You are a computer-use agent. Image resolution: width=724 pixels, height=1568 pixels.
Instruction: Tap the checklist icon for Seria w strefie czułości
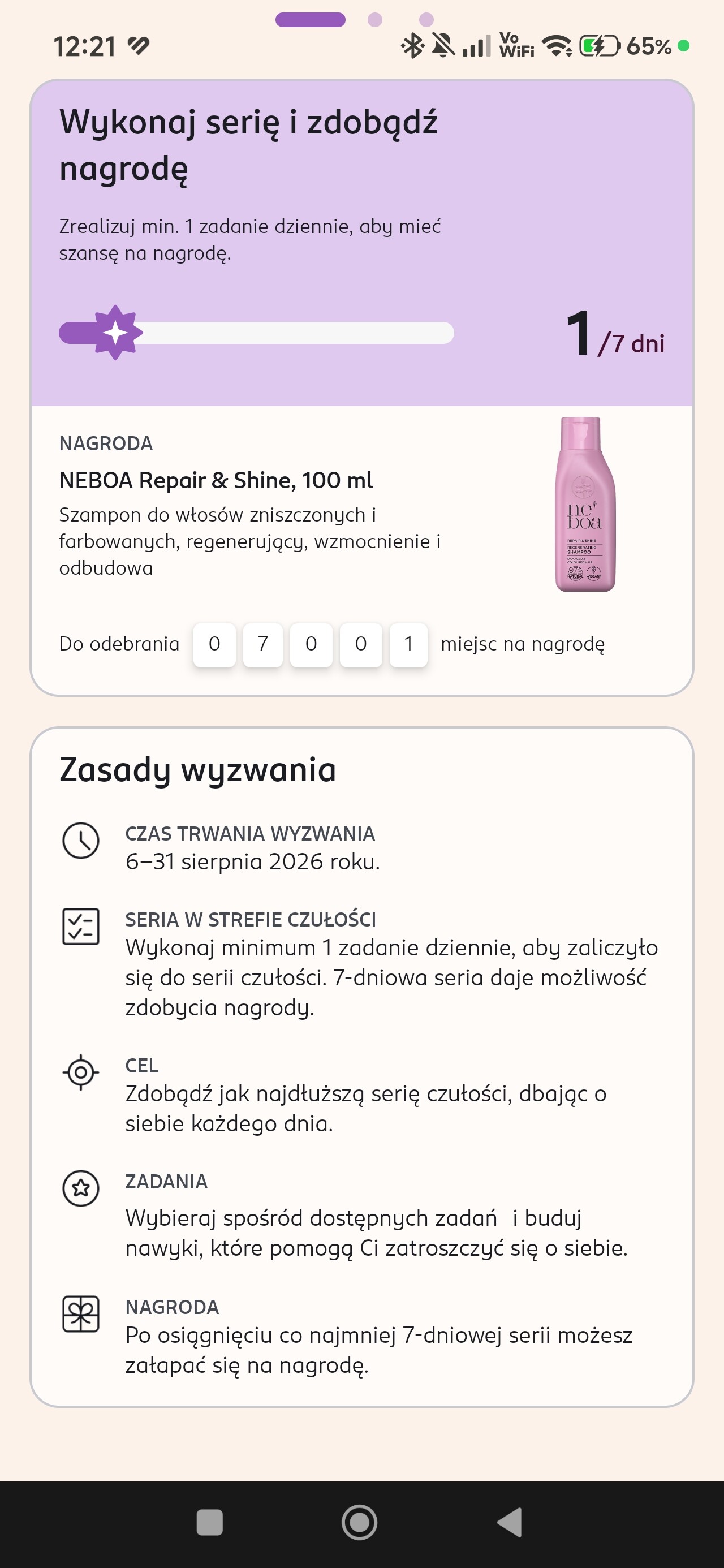(x=81, y=927)
